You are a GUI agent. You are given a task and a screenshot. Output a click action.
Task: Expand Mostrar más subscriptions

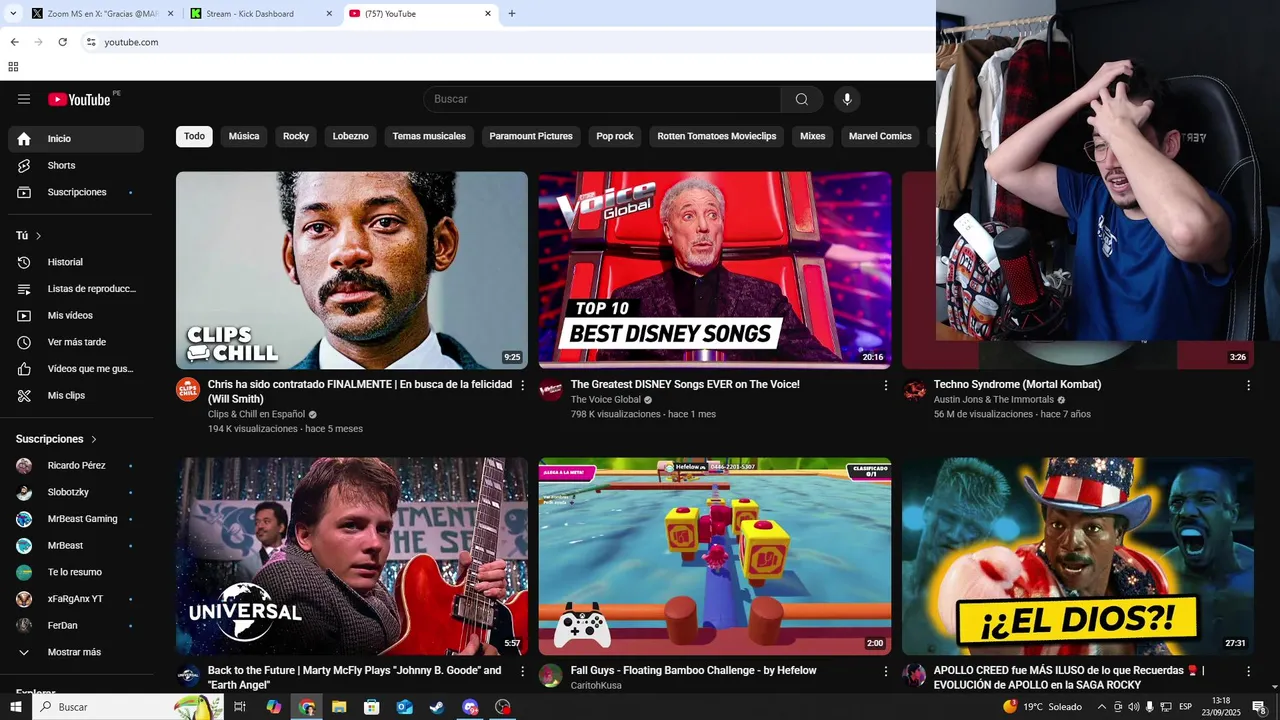click(76, 652)
